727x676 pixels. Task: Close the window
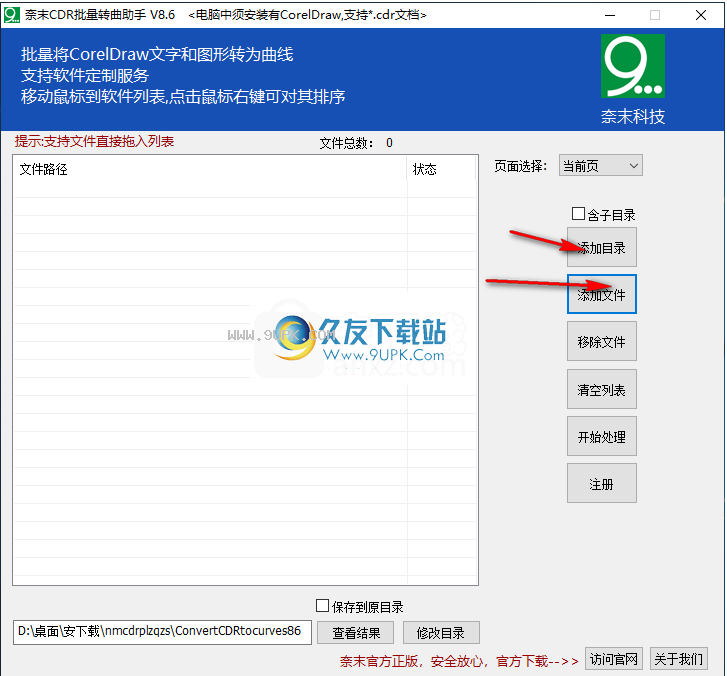(701, 15)
